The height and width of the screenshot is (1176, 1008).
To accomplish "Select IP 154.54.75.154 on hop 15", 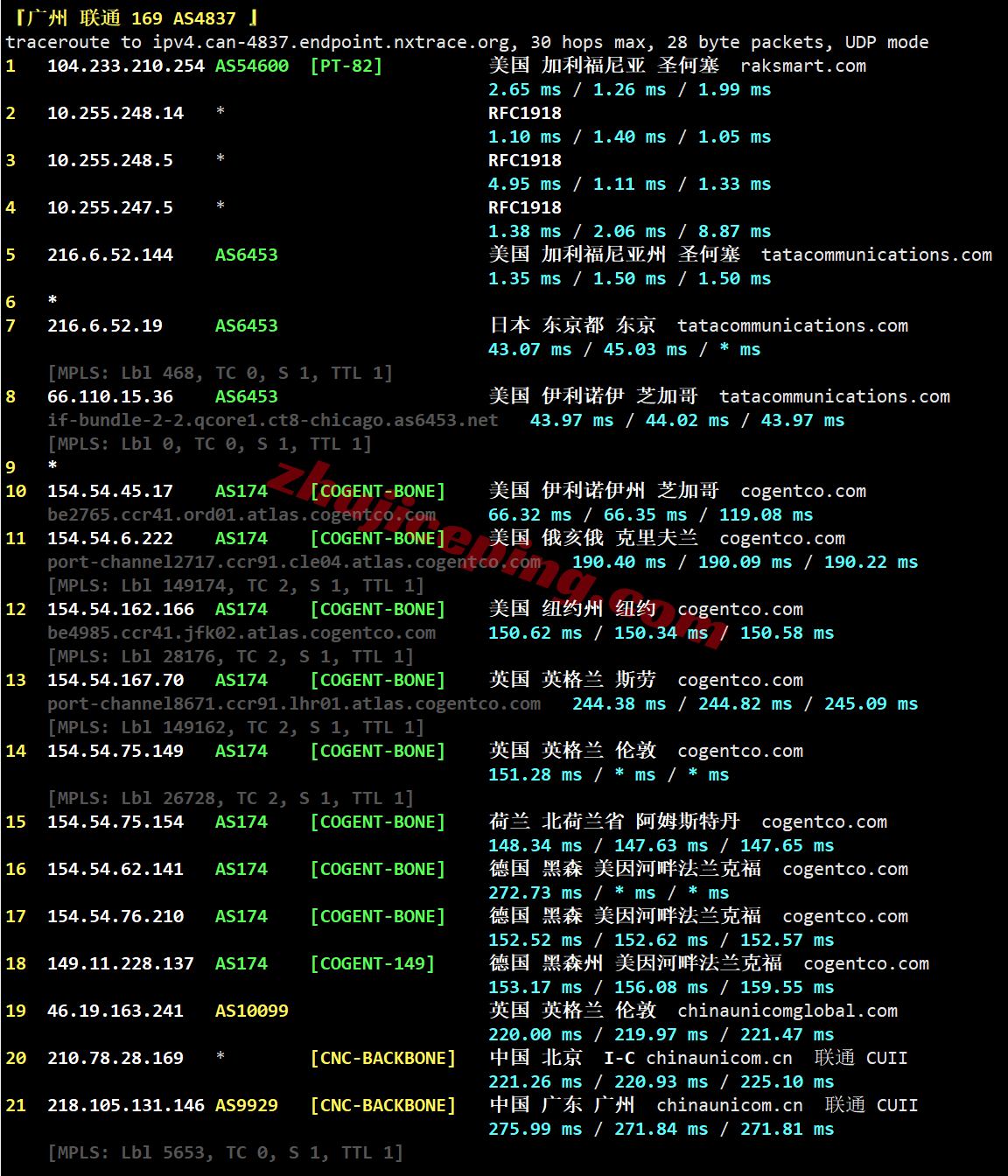I will tap(115, 822).
